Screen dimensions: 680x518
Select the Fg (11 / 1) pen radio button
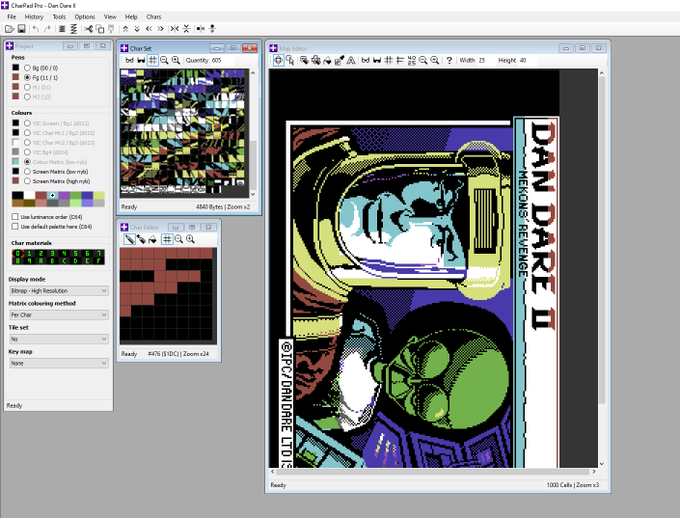(27, 78)
